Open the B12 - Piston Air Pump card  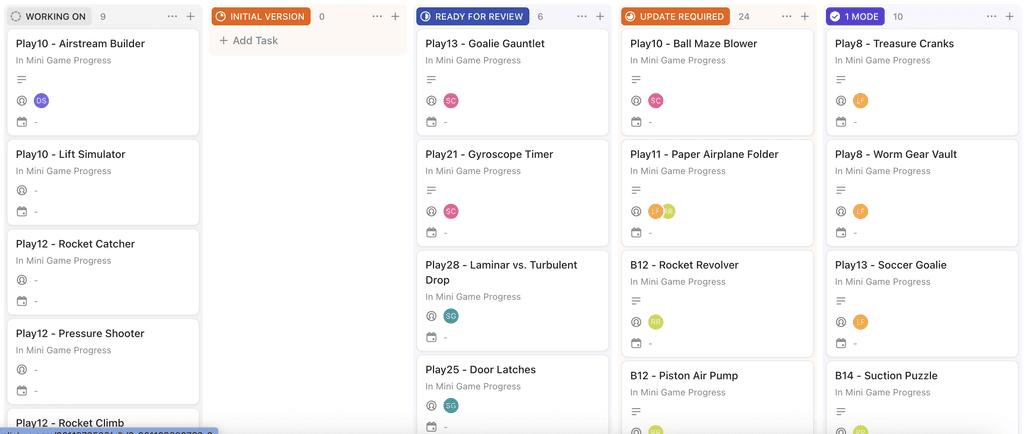coord(718,397)
